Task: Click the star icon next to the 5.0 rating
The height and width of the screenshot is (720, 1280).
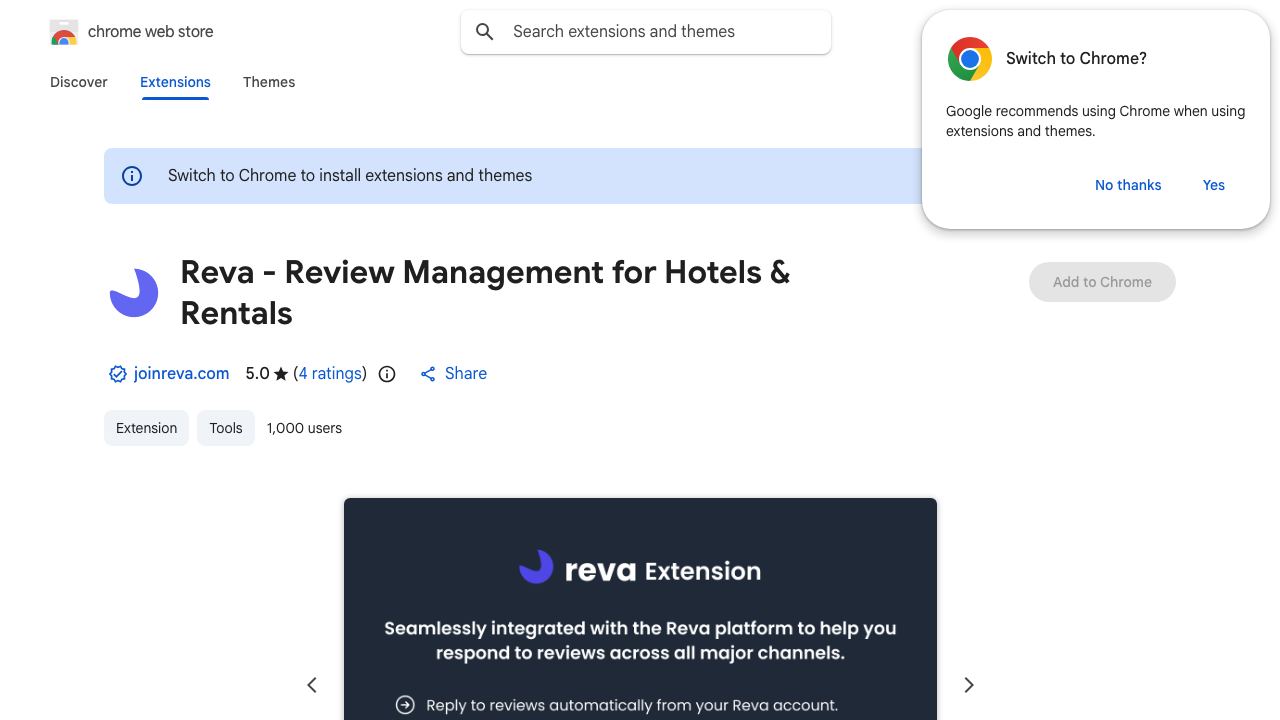Action: click(281, 374)
